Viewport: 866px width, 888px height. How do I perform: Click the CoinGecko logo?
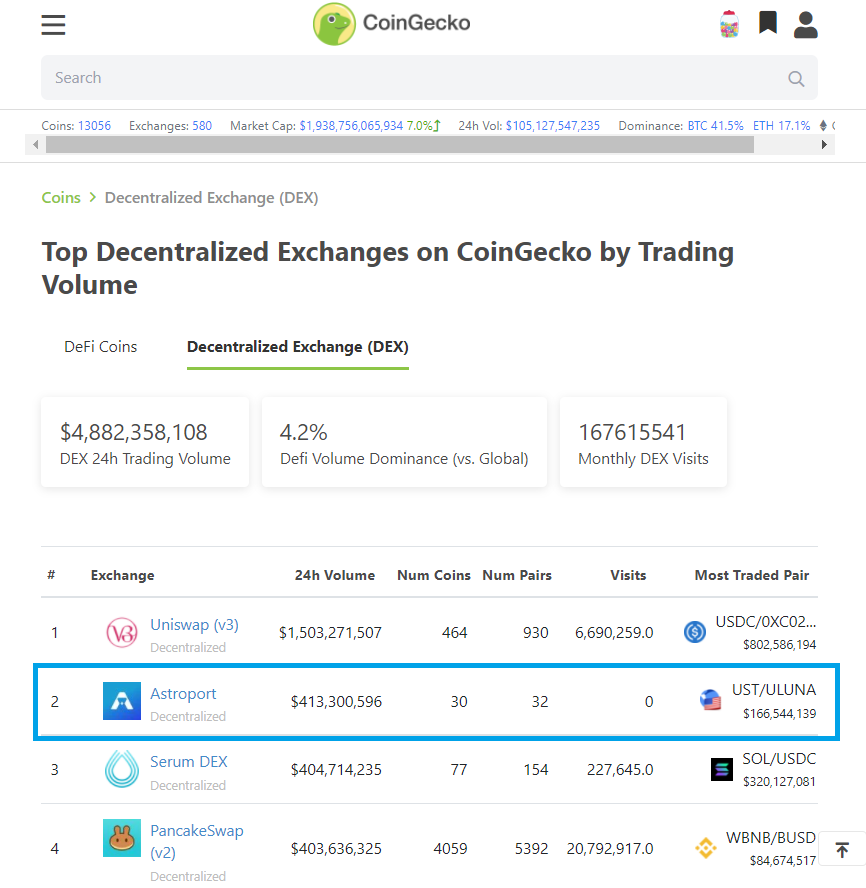point(391,24)
